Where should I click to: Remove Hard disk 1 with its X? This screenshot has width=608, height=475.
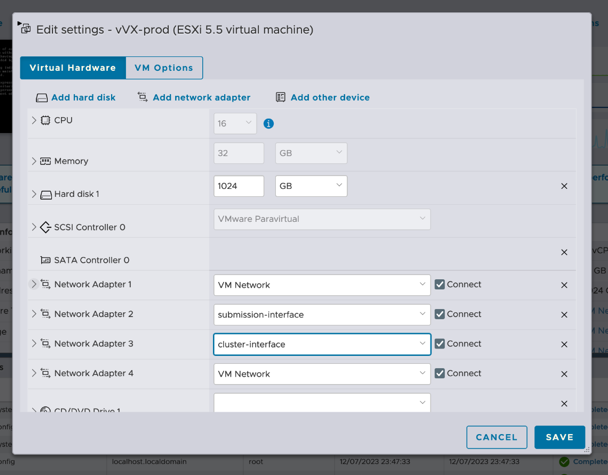click(564, 186)
